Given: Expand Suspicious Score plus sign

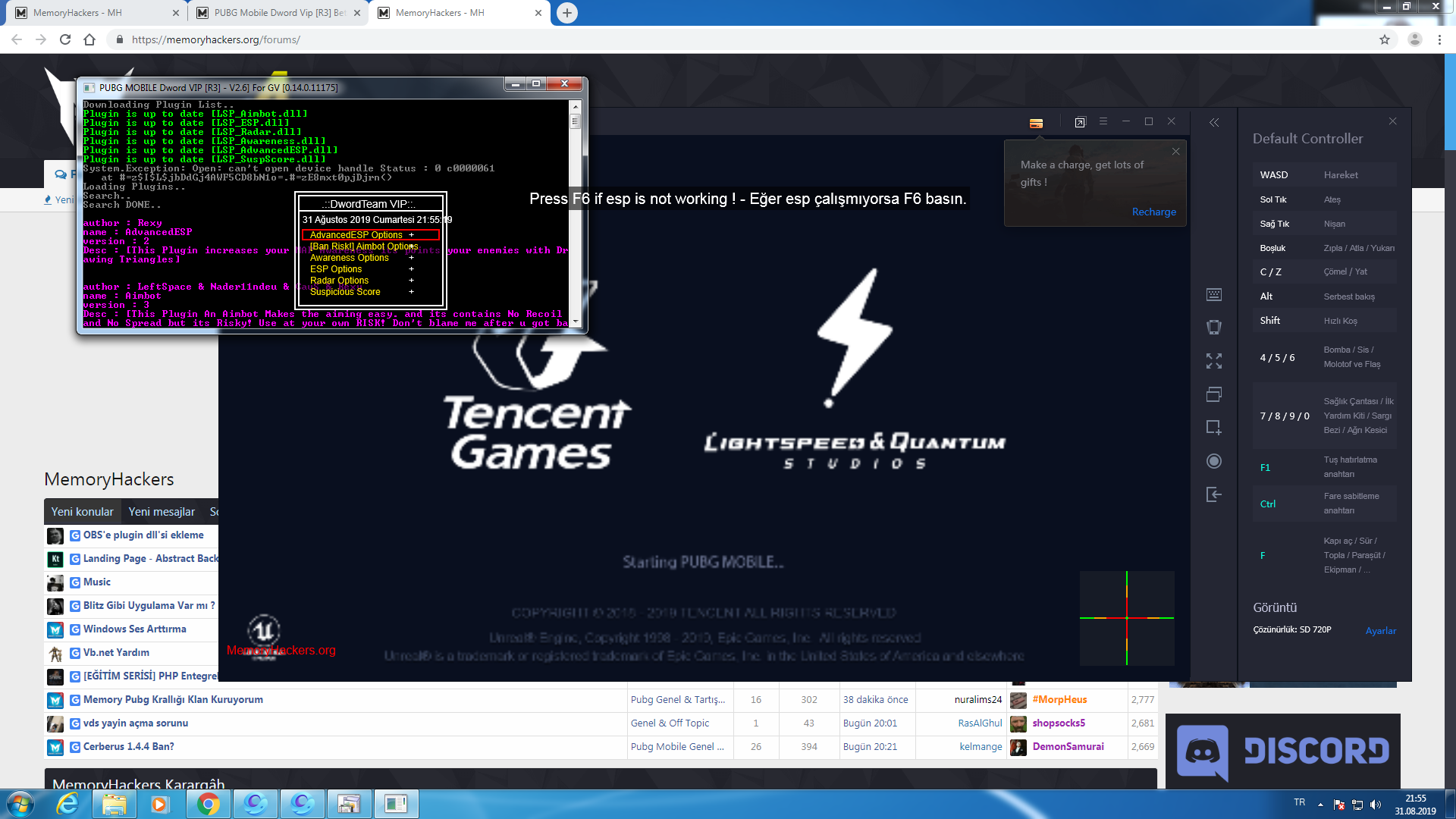Looking at the screenshot, I should tap(412, 292).
